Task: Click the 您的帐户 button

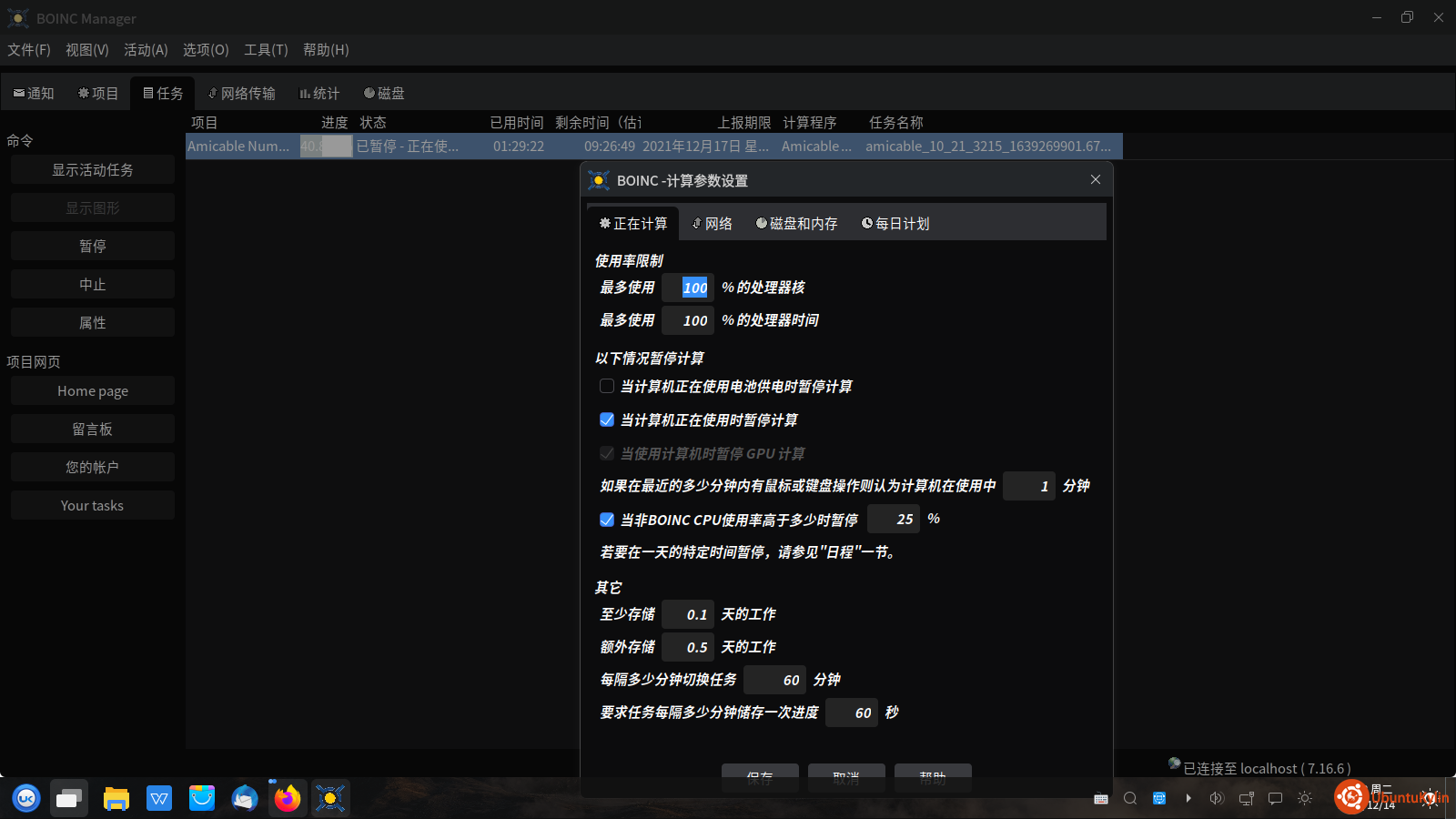Action: 93,467
